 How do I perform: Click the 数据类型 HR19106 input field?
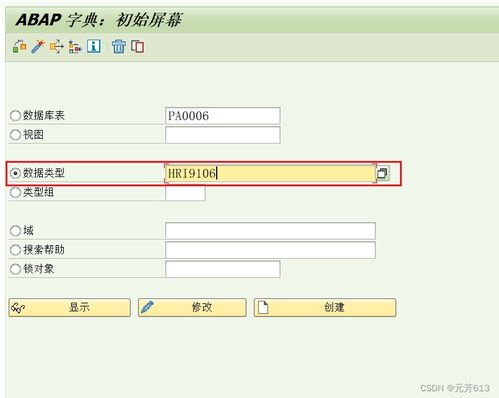(x=271, y=173)
